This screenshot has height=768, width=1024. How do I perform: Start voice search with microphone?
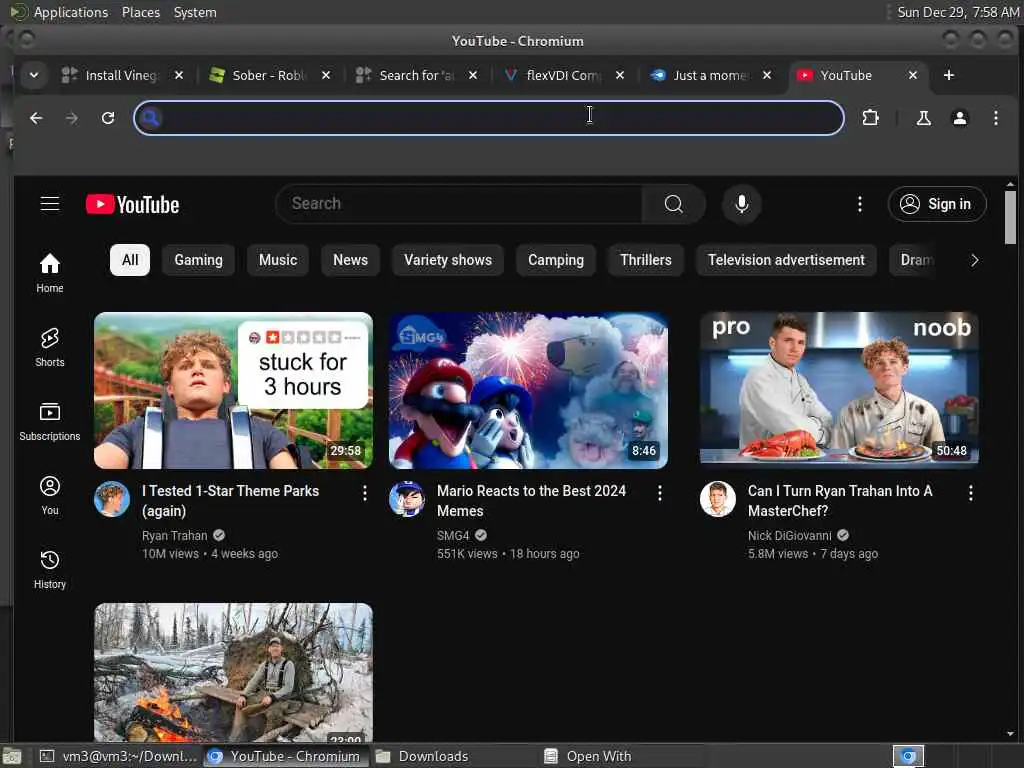pyautogui.click(x=741, y=204)
